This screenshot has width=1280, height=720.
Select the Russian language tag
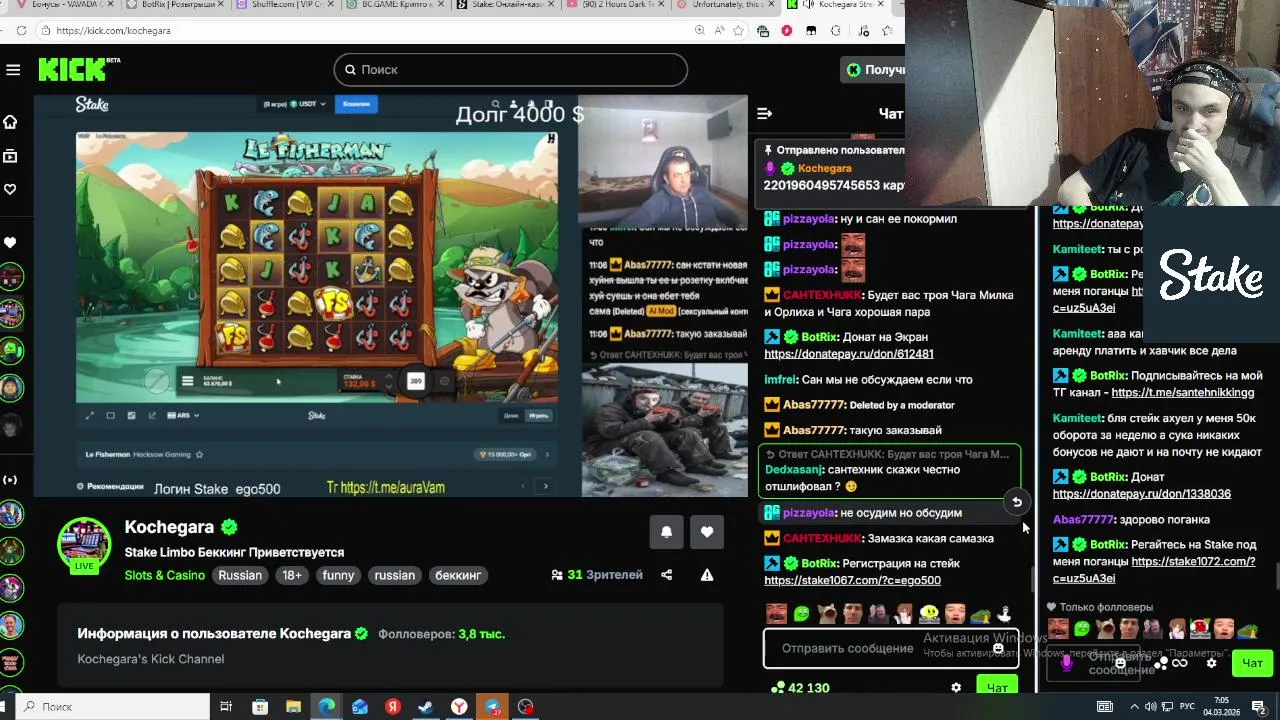(x=240, y=575)
